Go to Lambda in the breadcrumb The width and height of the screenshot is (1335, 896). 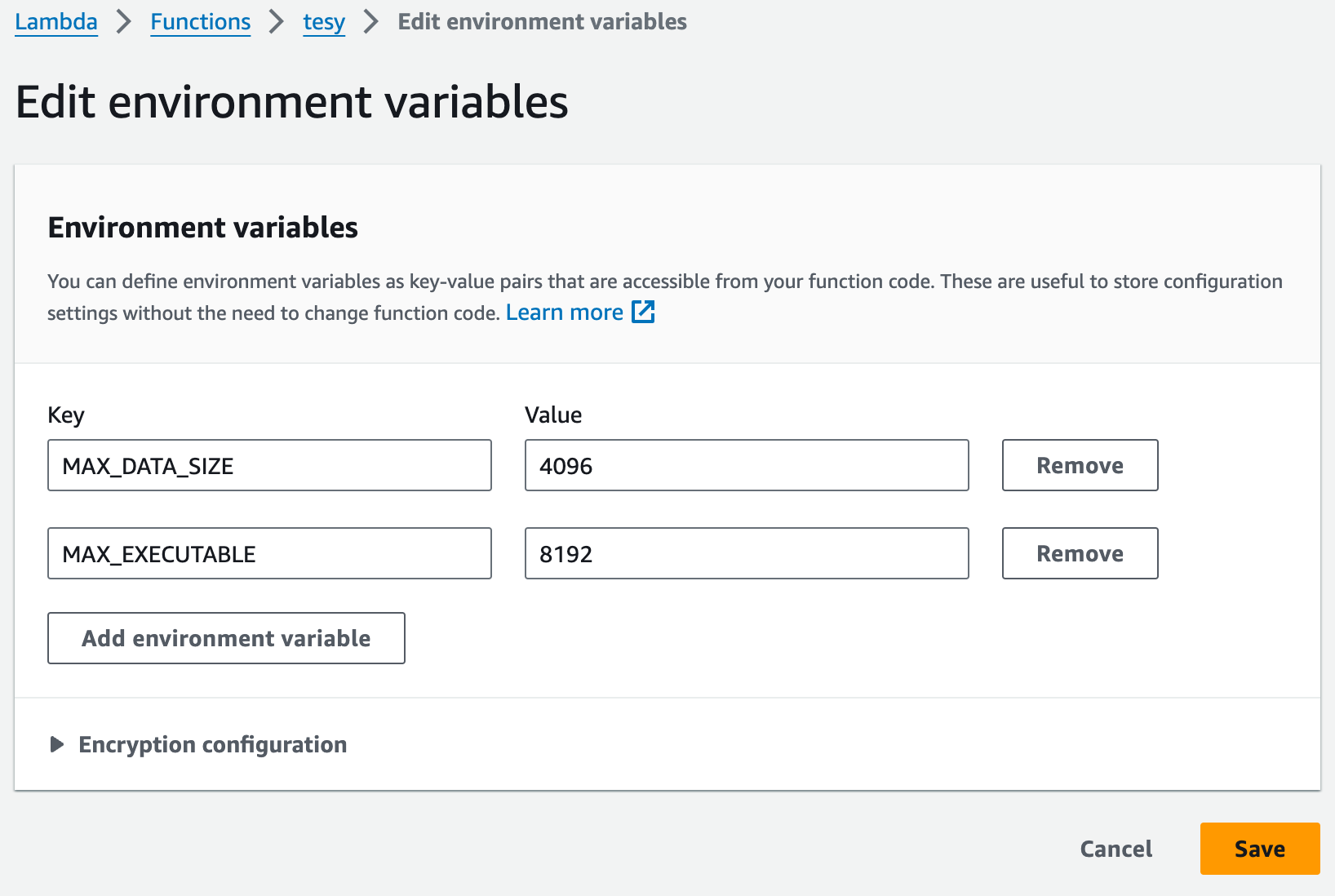click(x=56, y=22)
